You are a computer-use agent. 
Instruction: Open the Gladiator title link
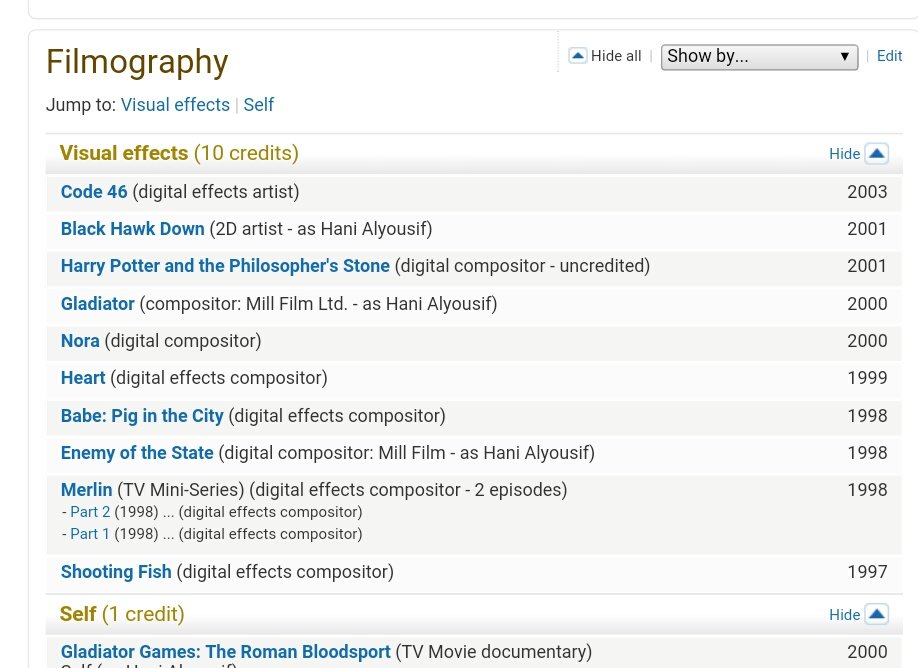98,304
